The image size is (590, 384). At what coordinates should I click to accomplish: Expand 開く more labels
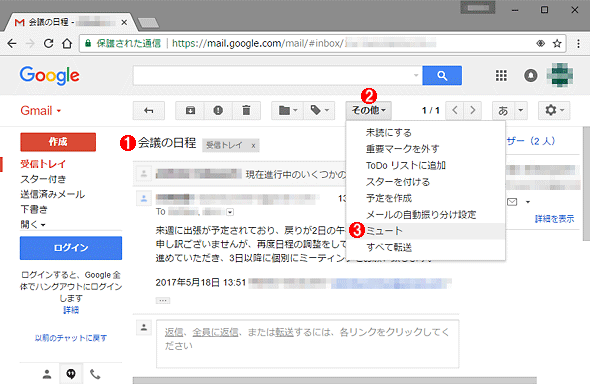[33, 225]
